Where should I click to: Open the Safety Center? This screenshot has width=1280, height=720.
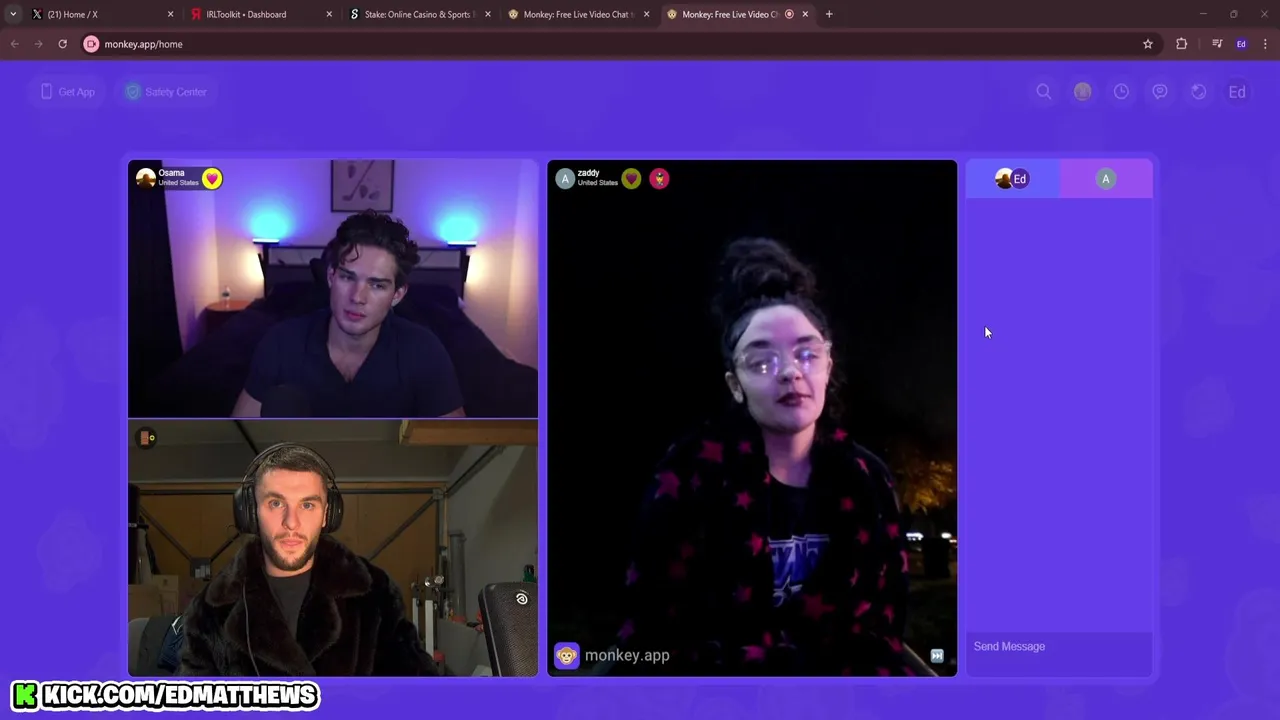click(166, 92)
